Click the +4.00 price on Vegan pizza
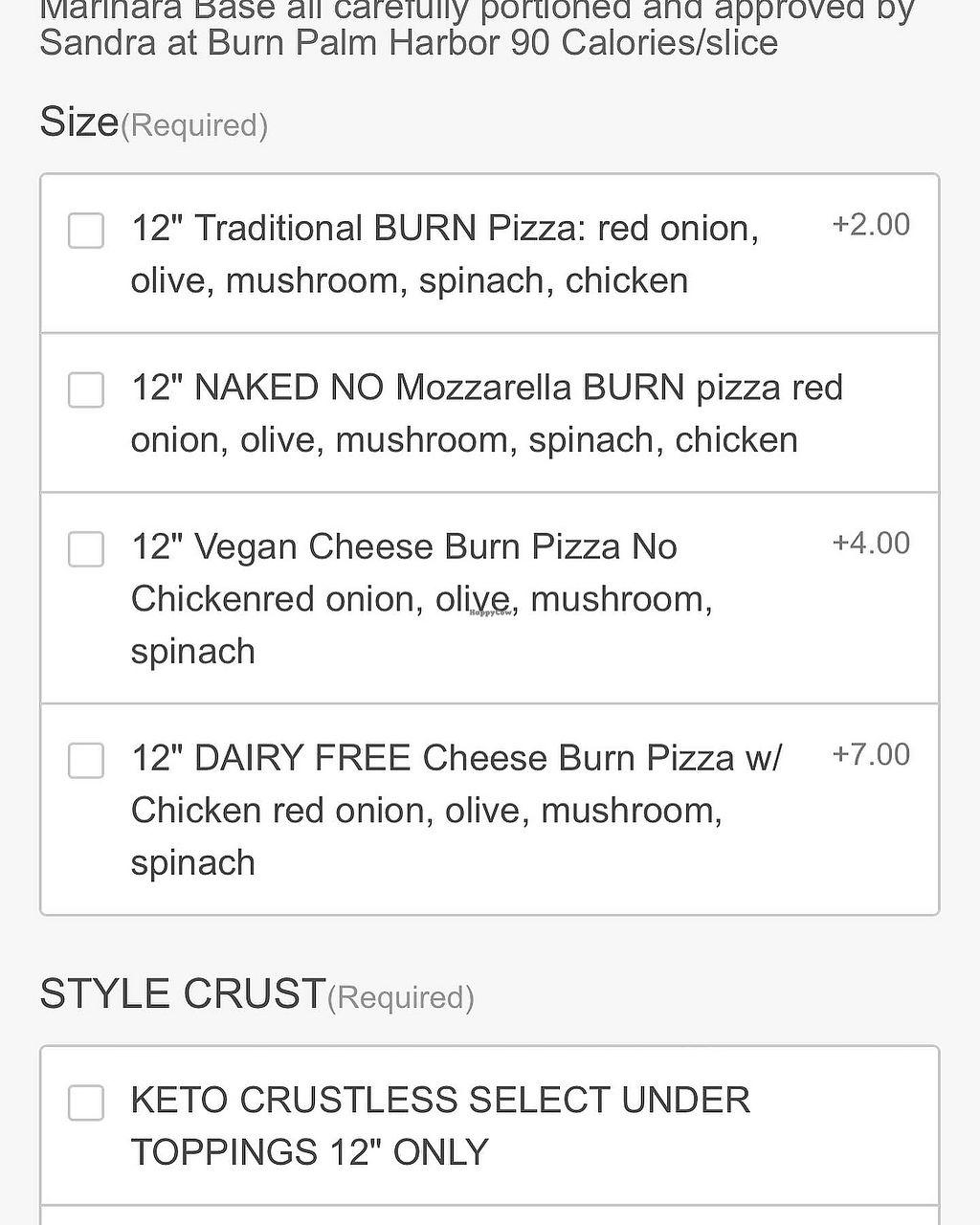This screenshot has width=980, height=1225. click(871, 544)
